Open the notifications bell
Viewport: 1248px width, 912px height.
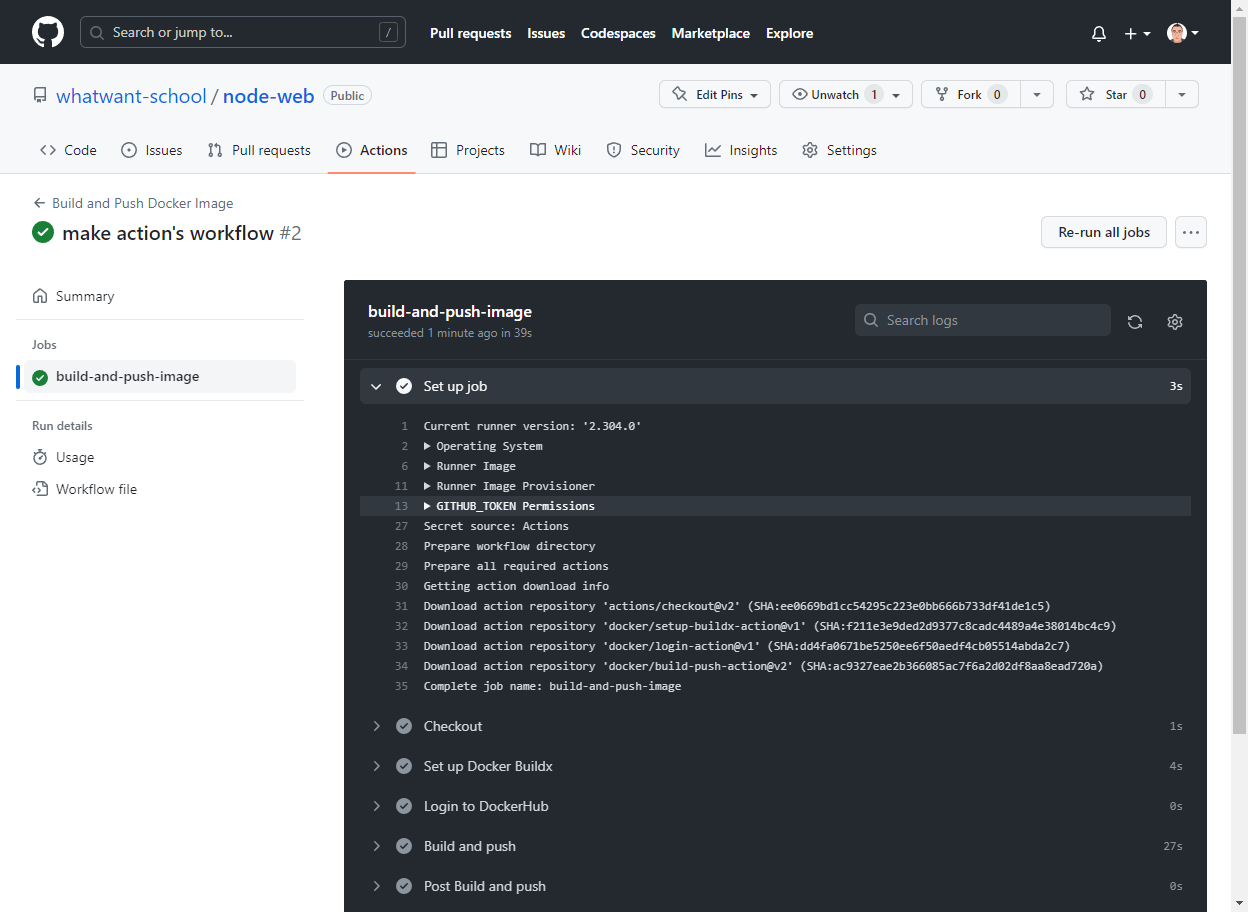click(1099, 33)
